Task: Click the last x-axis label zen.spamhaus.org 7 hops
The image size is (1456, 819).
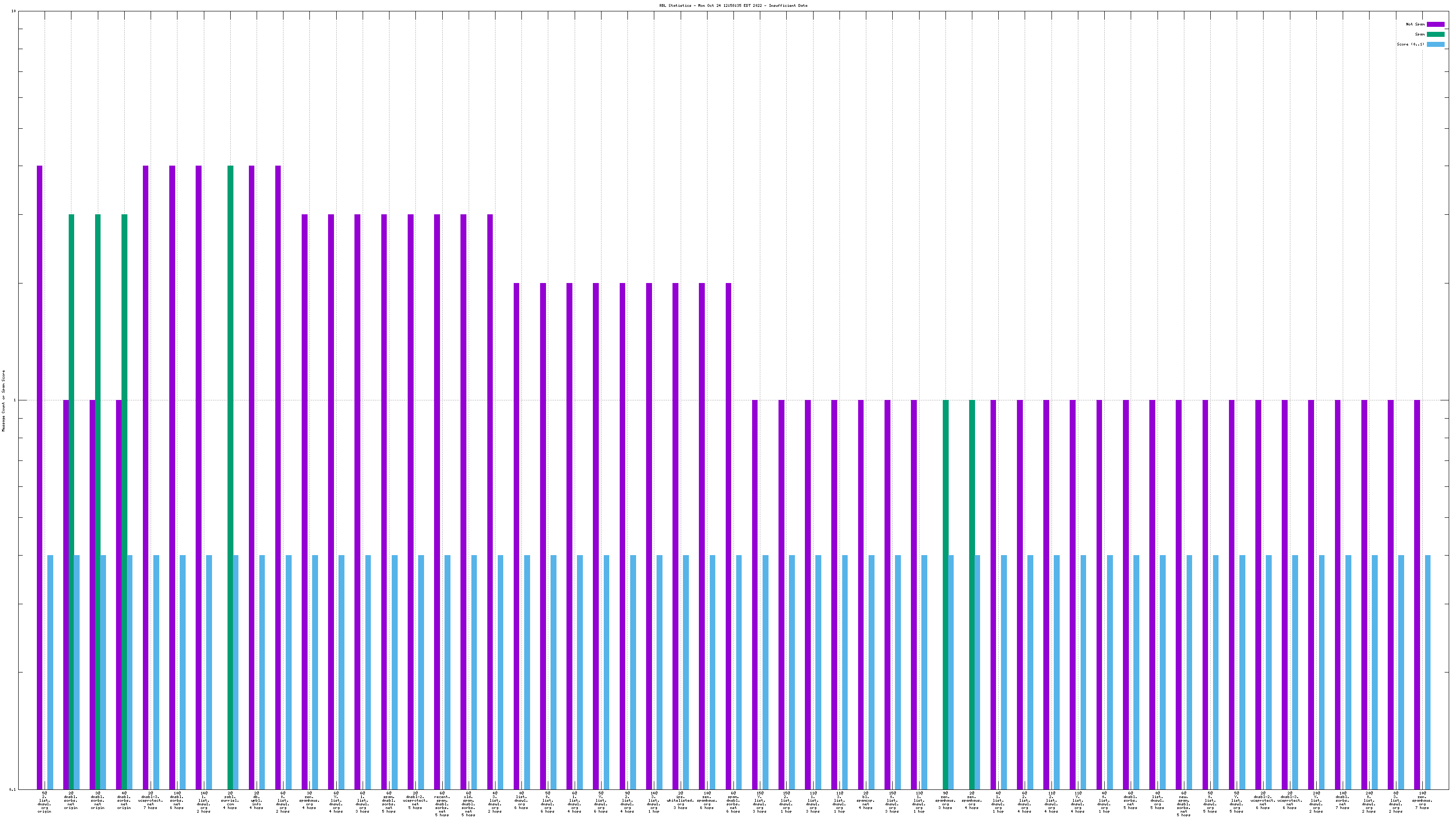Action: pyautogui.click(x=1421, y=801)
